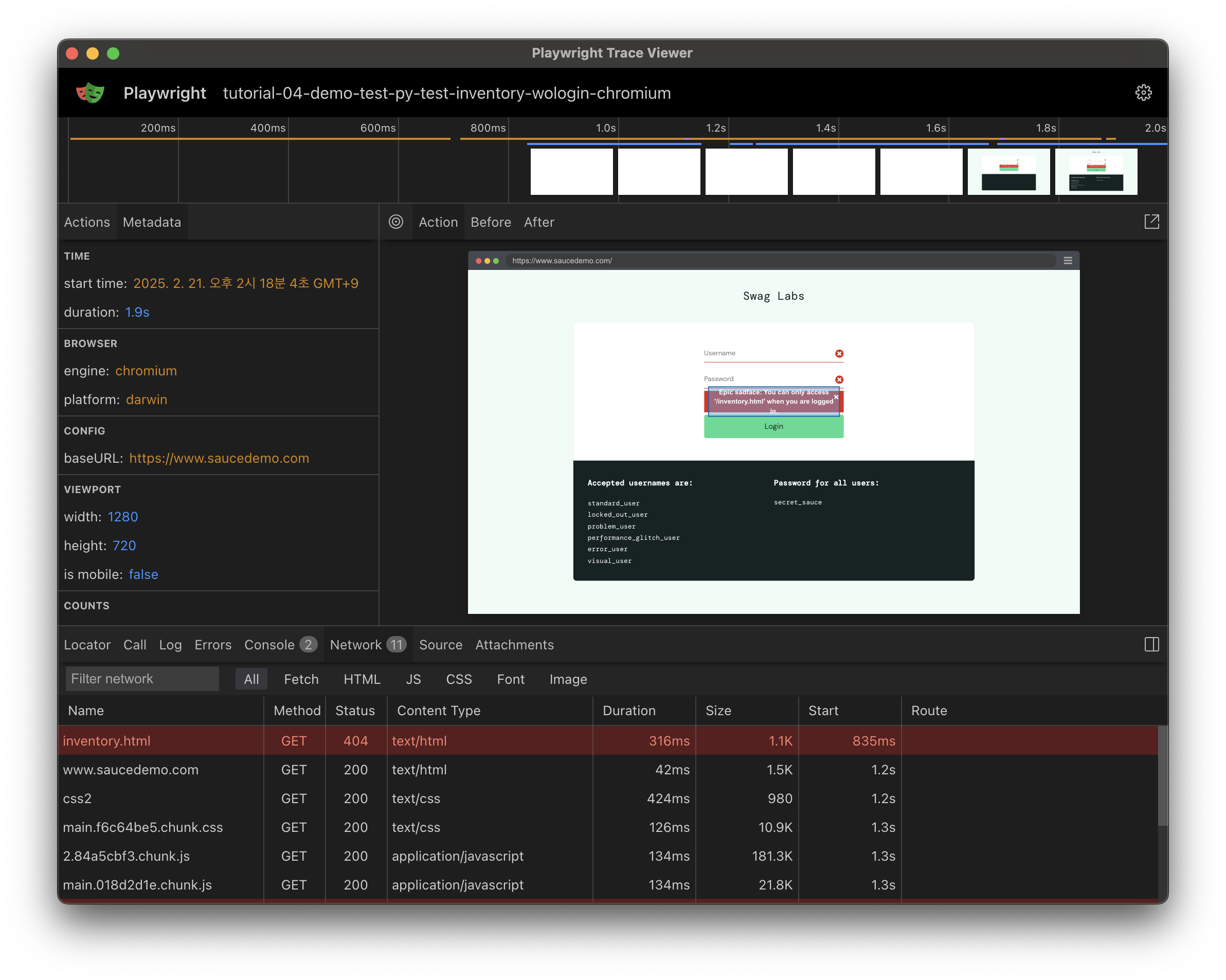
Task: Filter network requests by Fetch
Action: click(x=301, y=679)
